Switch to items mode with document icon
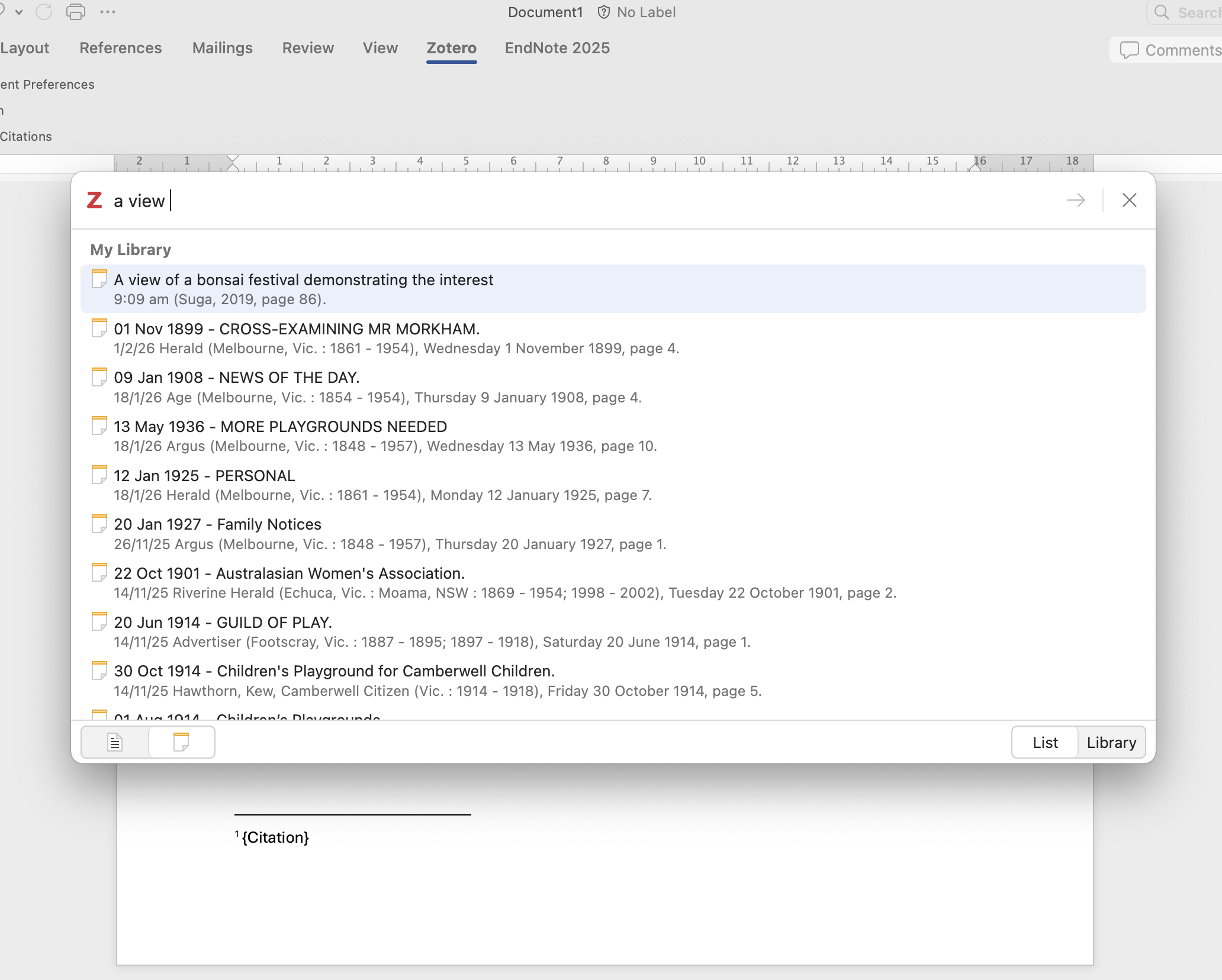The height and width of the screenshot is (980, 1222). coord(115,742)
